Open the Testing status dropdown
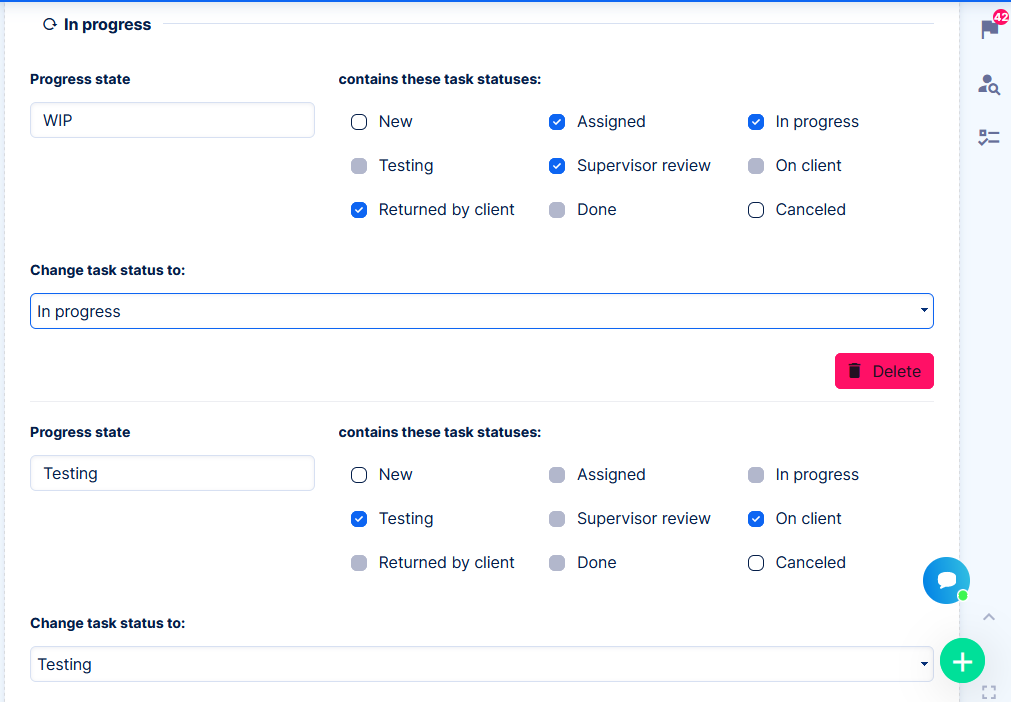1011x702 pixels. pyautogui.click(x=481, y=664)
